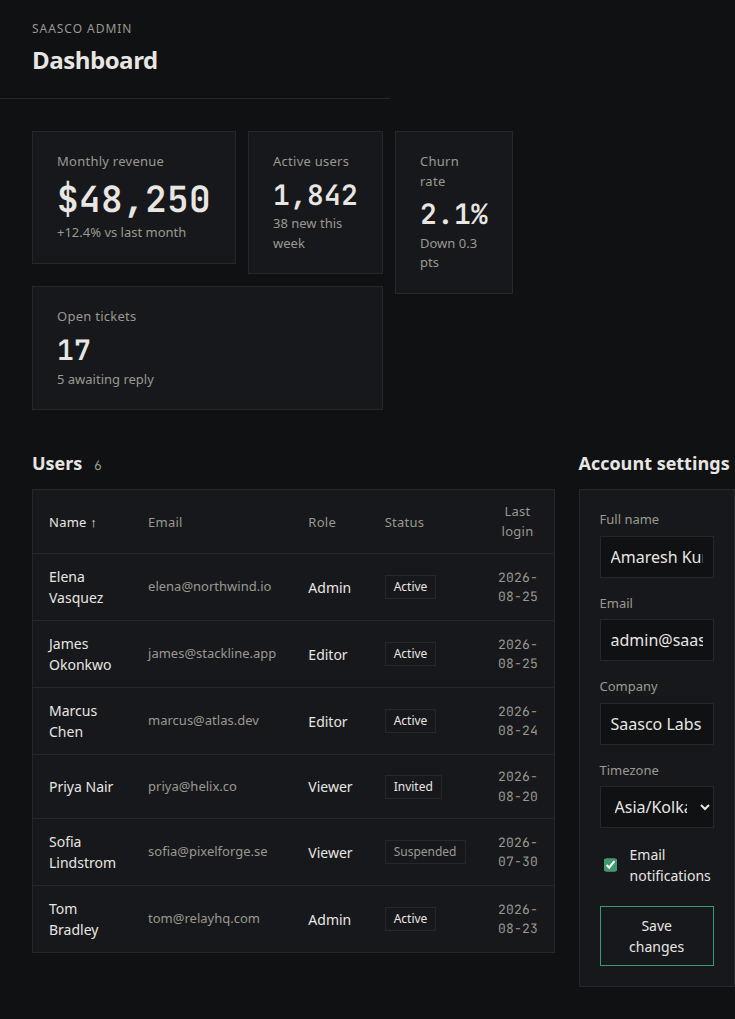Sort the table by Email column header
The image size is (735, 1019).
165,522
